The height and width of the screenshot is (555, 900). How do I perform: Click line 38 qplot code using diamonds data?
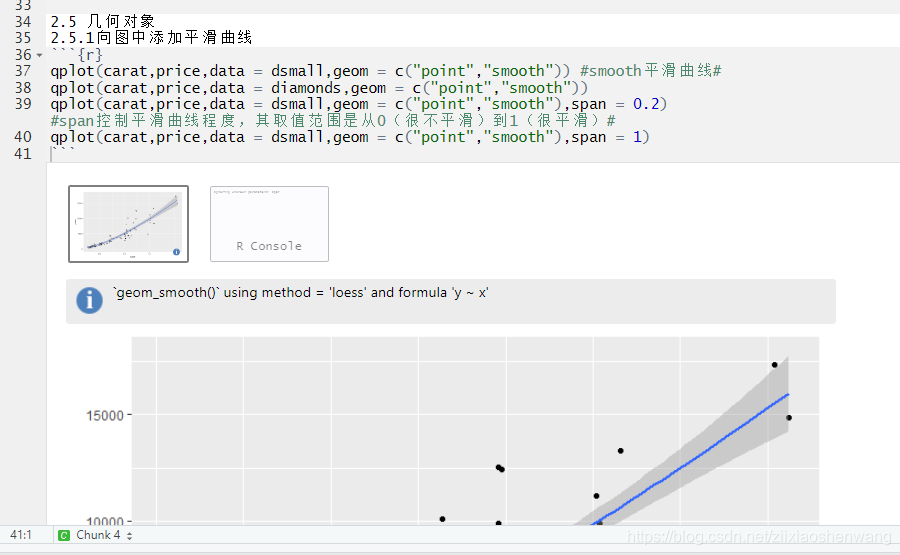(319, 88)
